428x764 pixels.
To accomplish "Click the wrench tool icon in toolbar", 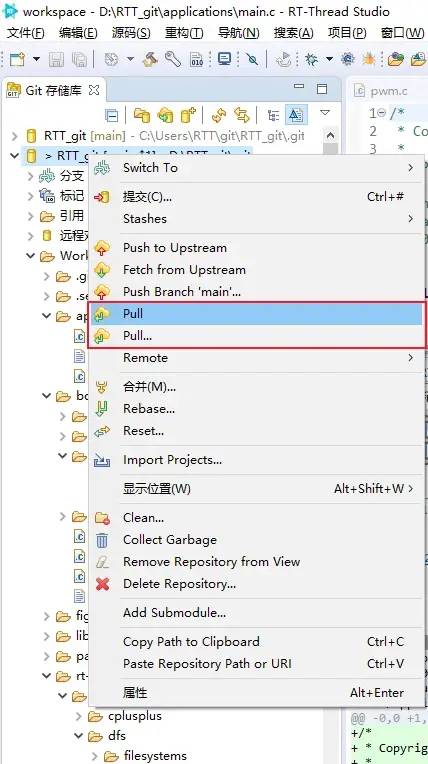I will pos(173,59).
